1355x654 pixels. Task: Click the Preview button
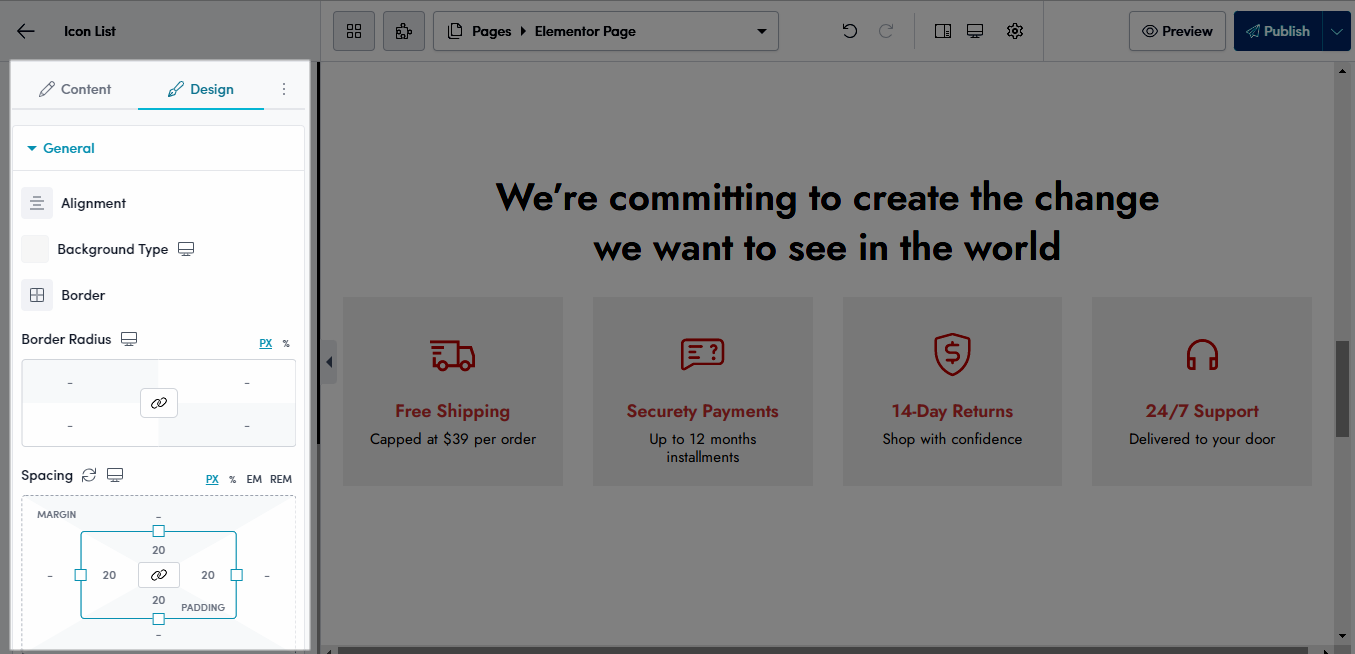click(x=1177, y=31)
